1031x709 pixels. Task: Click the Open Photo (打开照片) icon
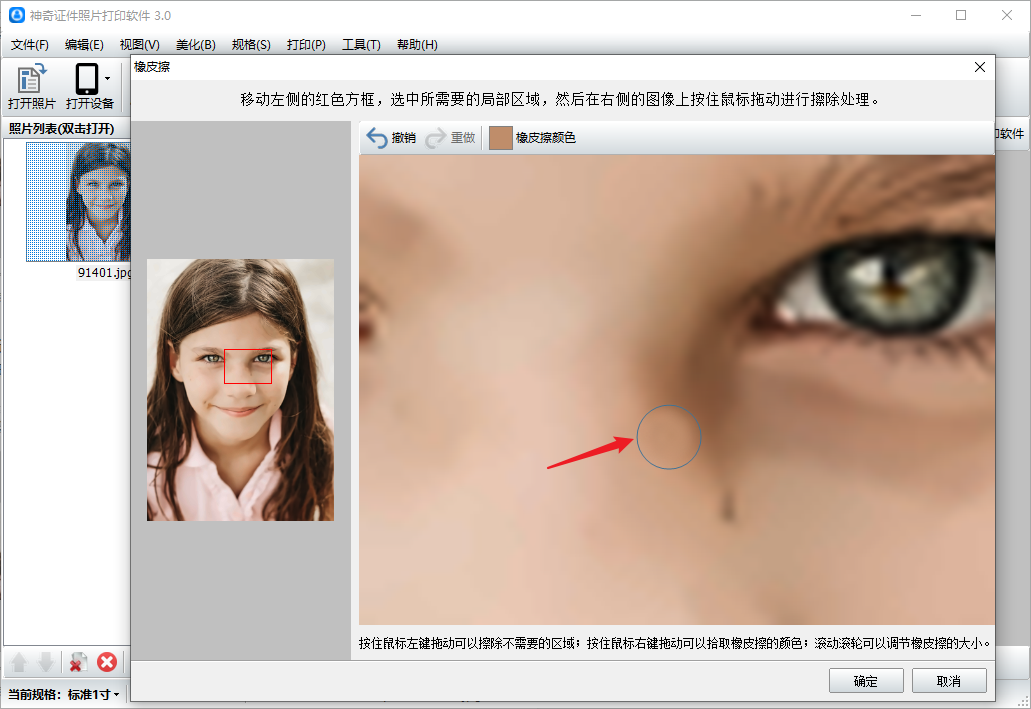(x=32, y=79)
